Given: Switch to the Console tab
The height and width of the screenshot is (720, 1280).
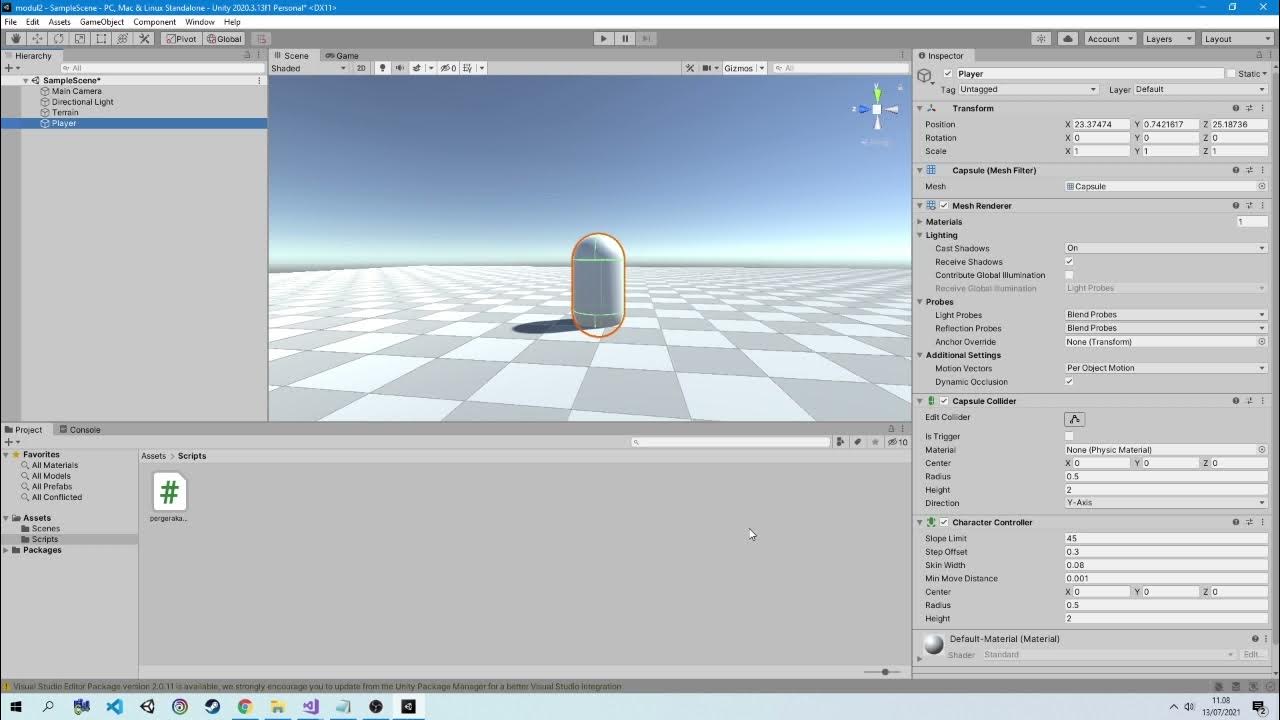Looking at the screenshot, I should pyautogui.click(x=79, y=430).
